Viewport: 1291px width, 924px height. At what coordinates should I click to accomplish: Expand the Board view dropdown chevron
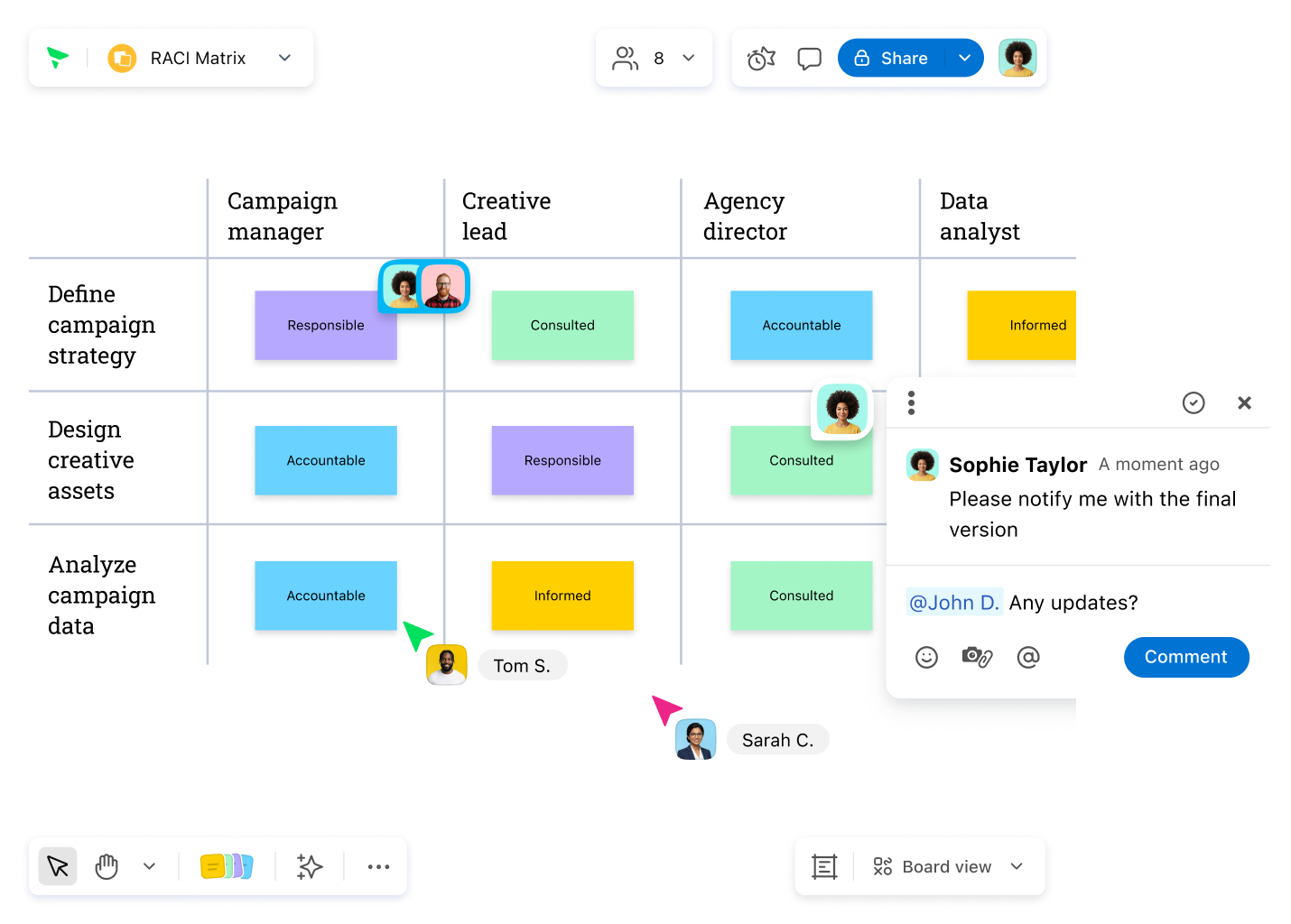[1017, 866]
